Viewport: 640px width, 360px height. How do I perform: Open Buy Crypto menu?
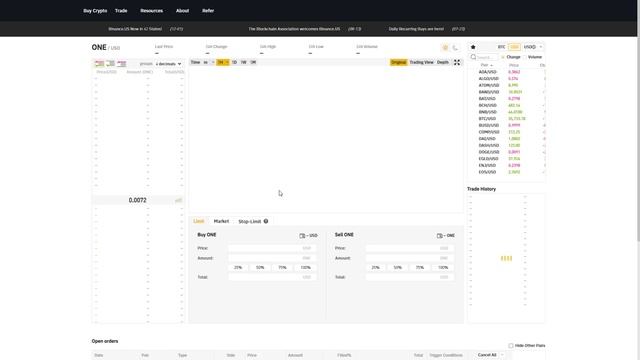click(x=95, y=11)
